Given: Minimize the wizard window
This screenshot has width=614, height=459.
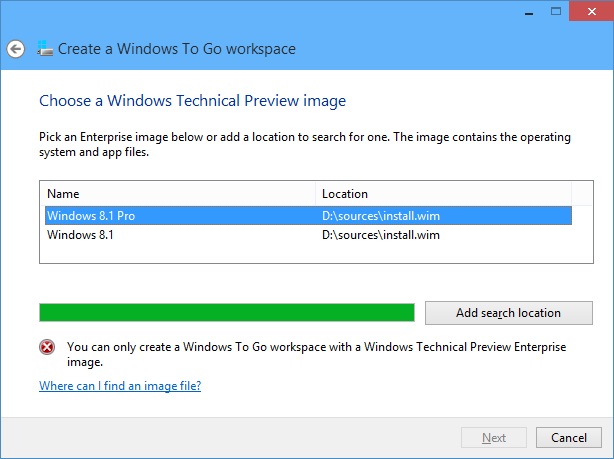Looking at the screenshot, I should pyautogui.click(x=529, y=12).
